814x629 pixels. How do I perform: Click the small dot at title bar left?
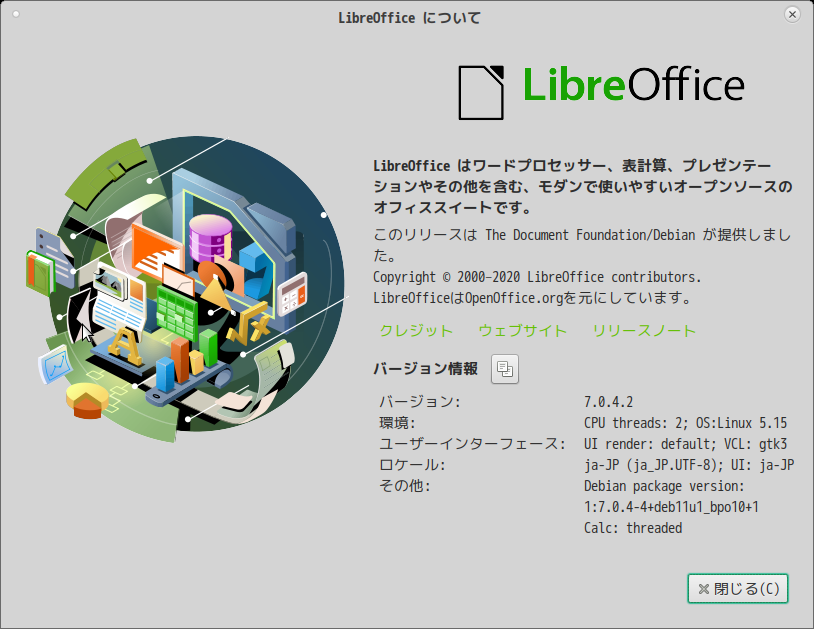pyautogui.click(x=16, y=14)
